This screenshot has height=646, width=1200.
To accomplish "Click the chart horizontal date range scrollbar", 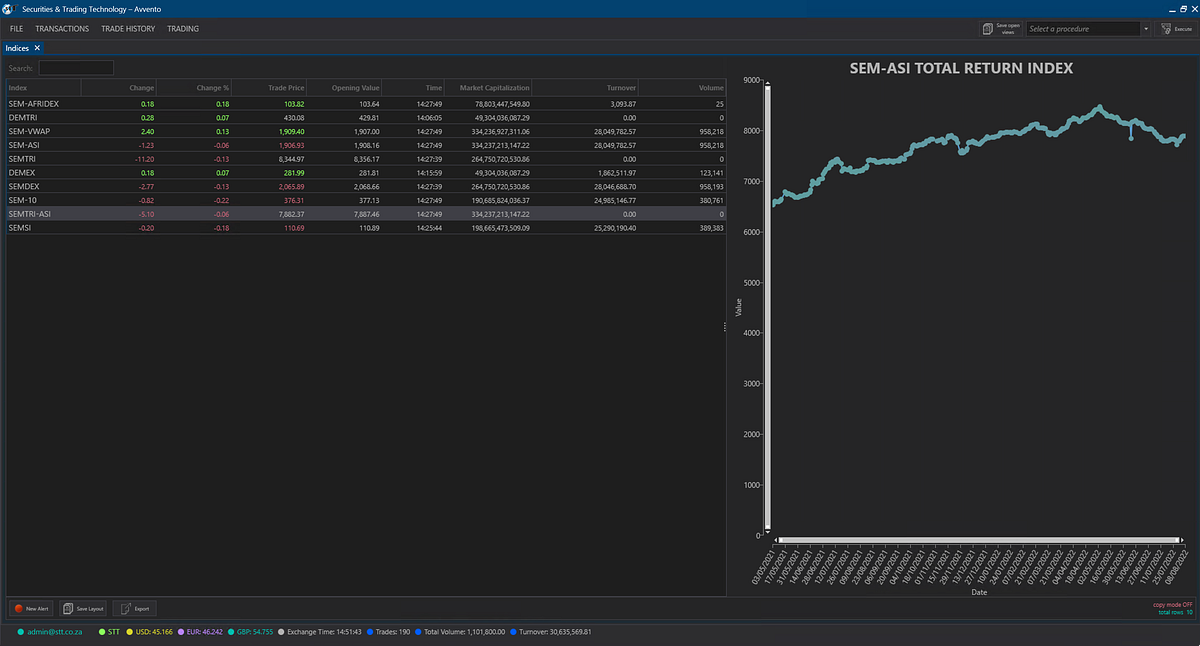I will [979, 540].
